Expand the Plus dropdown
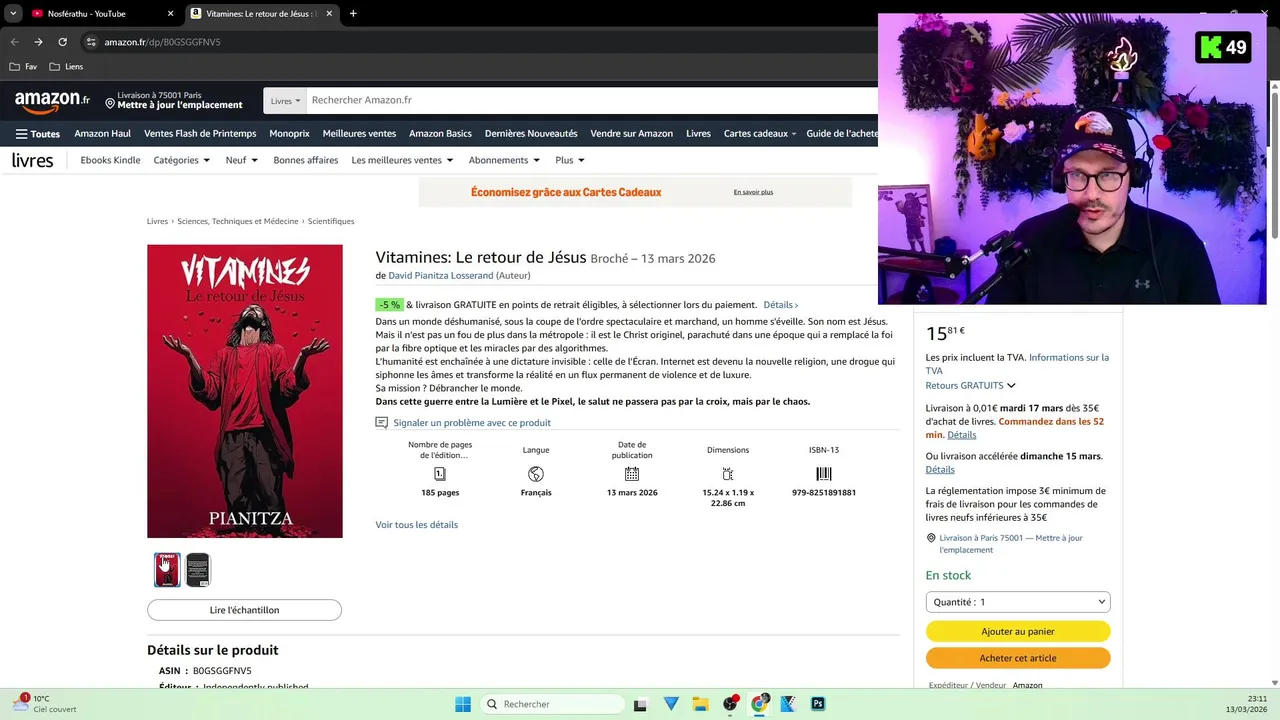 570,160
